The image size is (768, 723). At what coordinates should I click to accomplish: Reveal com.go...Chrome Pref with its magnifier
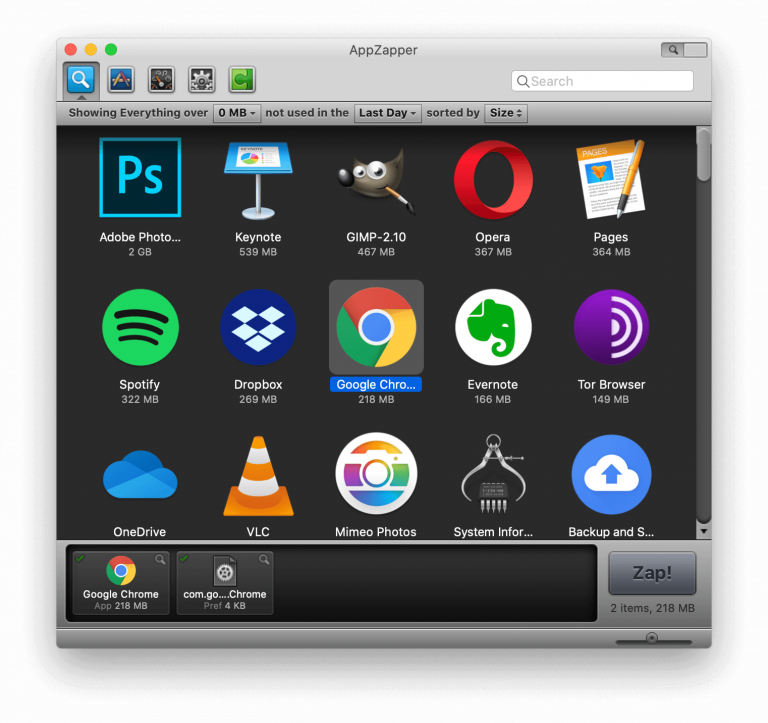pos(264,559)
